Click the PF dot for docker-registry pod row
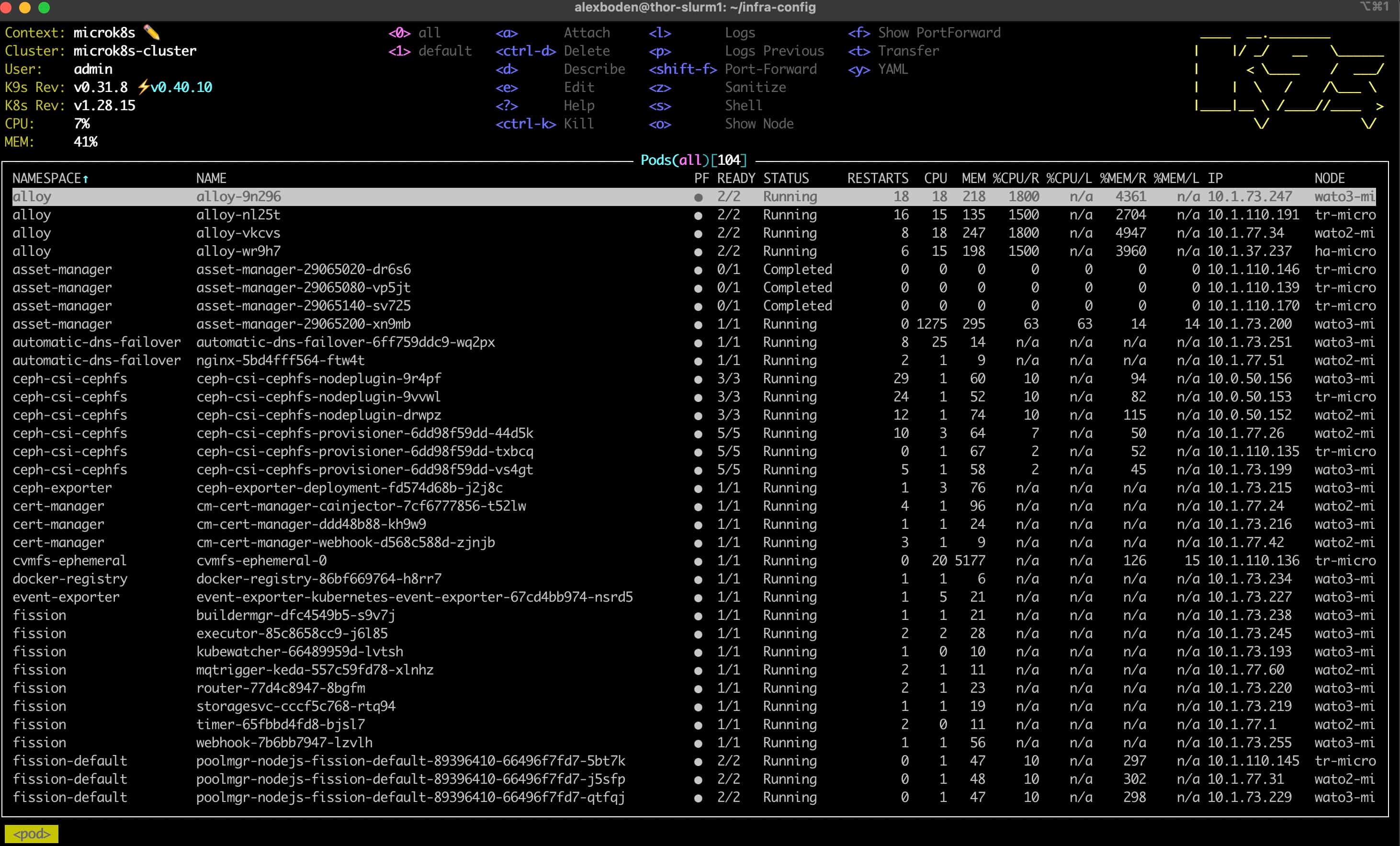The height and width of the screenshot is (846, 1400). [x=698, y=579]
